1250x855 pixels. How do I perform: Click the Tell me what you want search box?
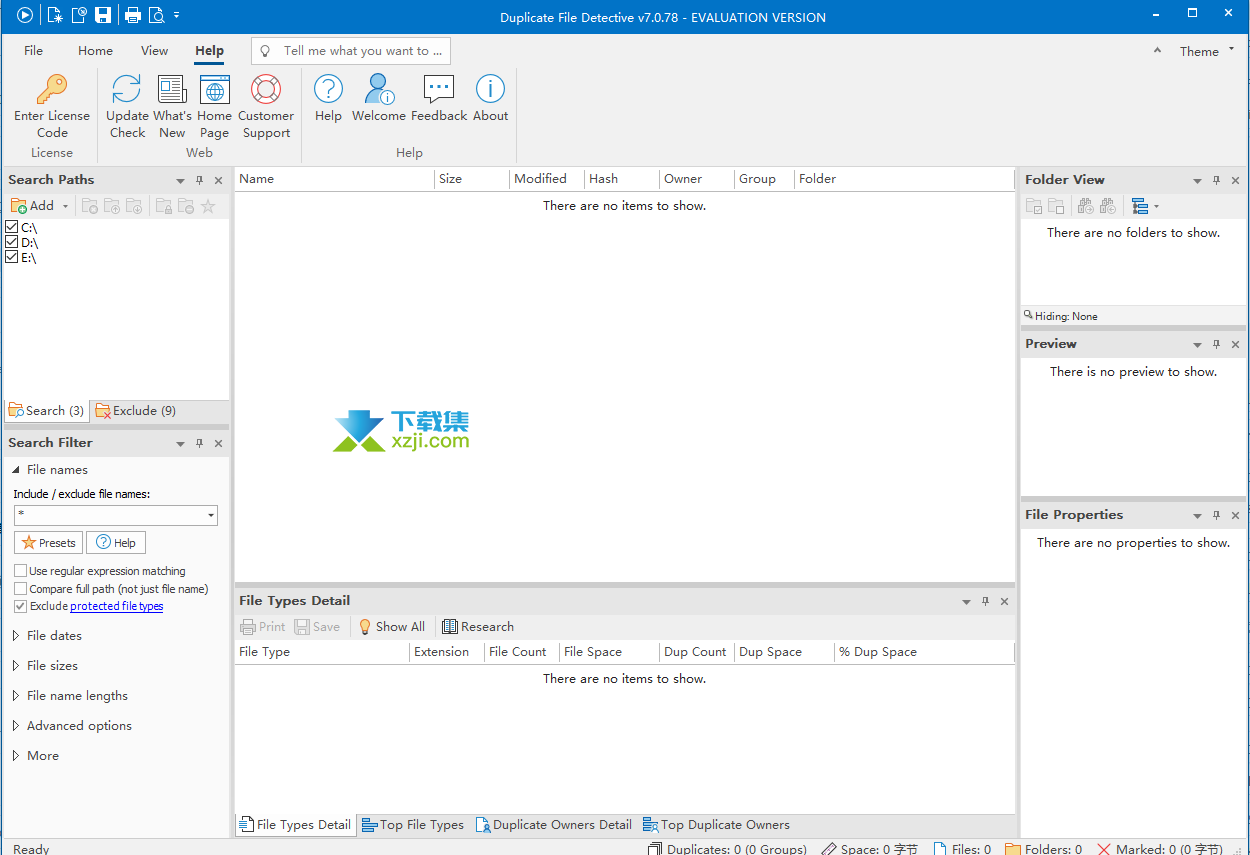351,51
